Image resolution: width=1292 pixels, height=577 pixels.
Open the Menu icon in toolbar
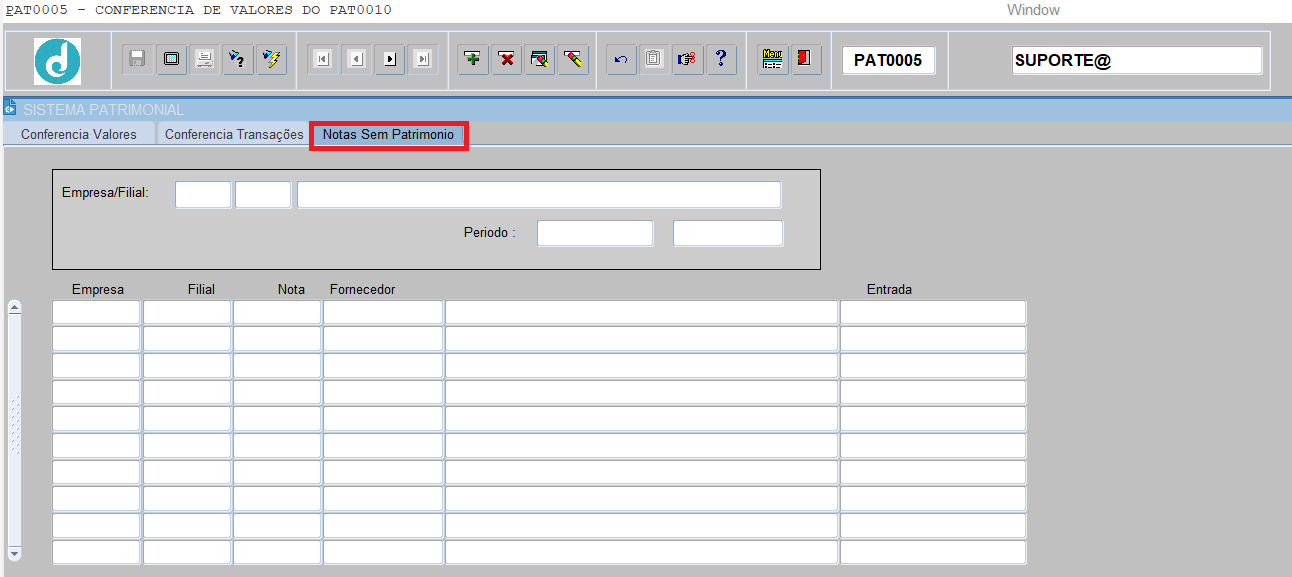[x=771, y=59]
